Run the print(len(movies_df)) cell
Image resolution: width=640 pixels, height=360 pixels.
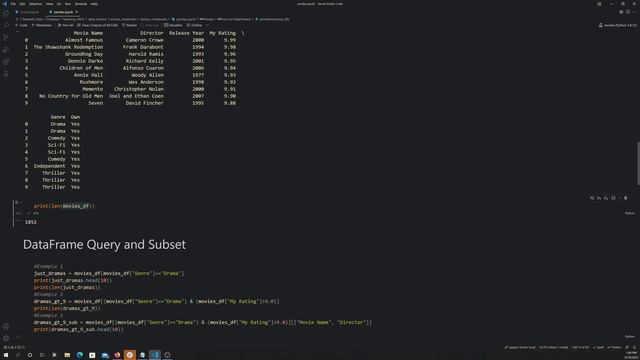[17, 202]
